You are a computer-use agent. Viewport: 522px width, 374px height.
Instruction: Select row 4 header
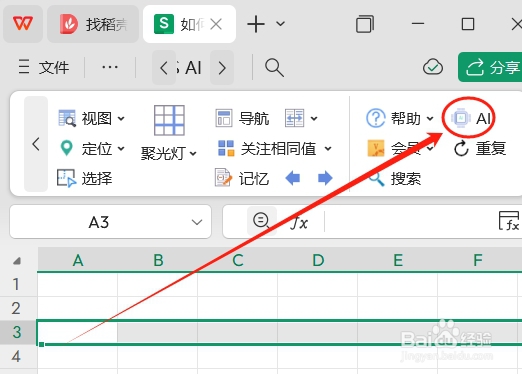click(x=18, y=356)
